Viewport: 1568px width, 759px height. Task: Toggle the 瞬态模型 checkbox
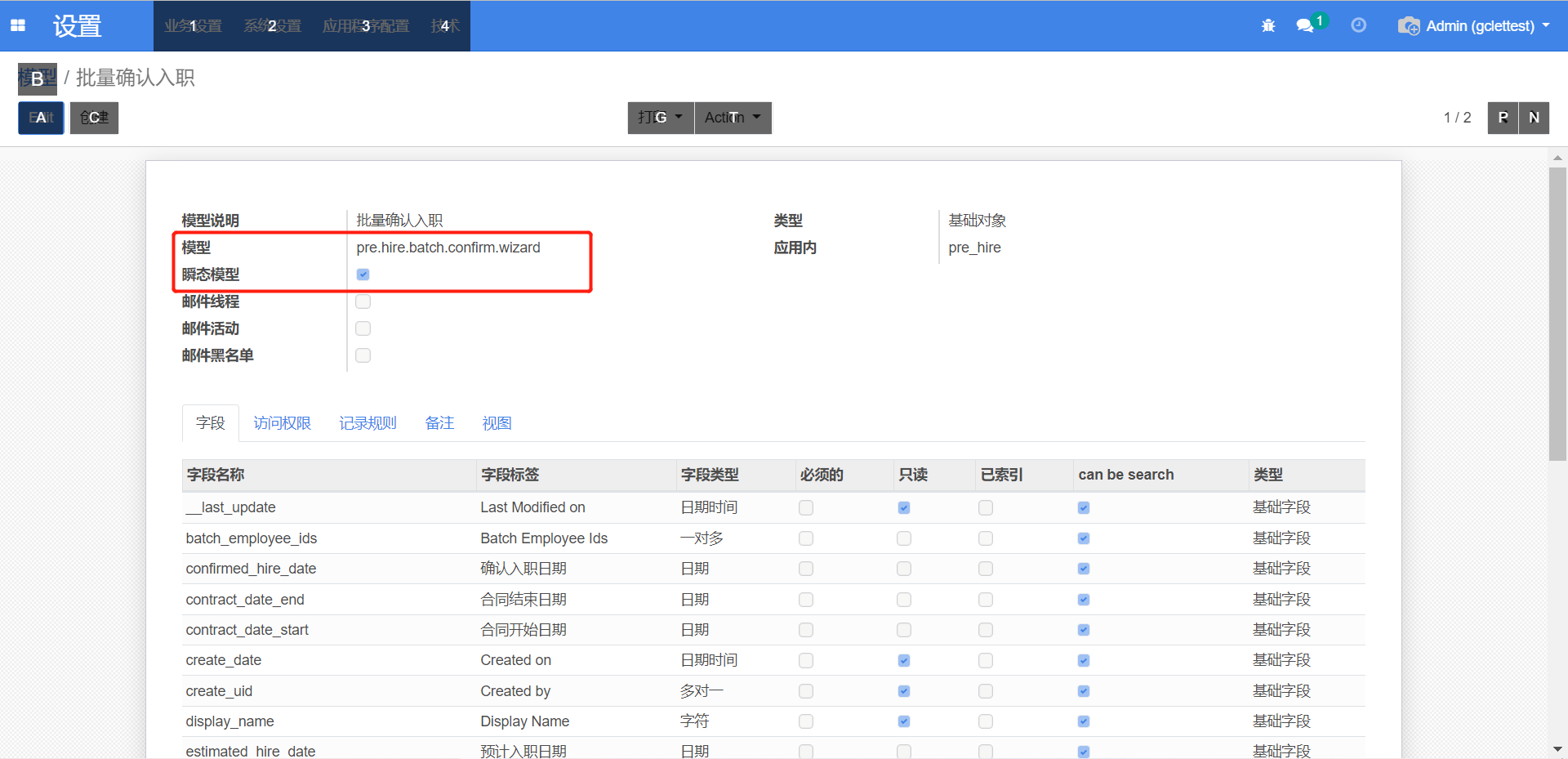point(363,275)
